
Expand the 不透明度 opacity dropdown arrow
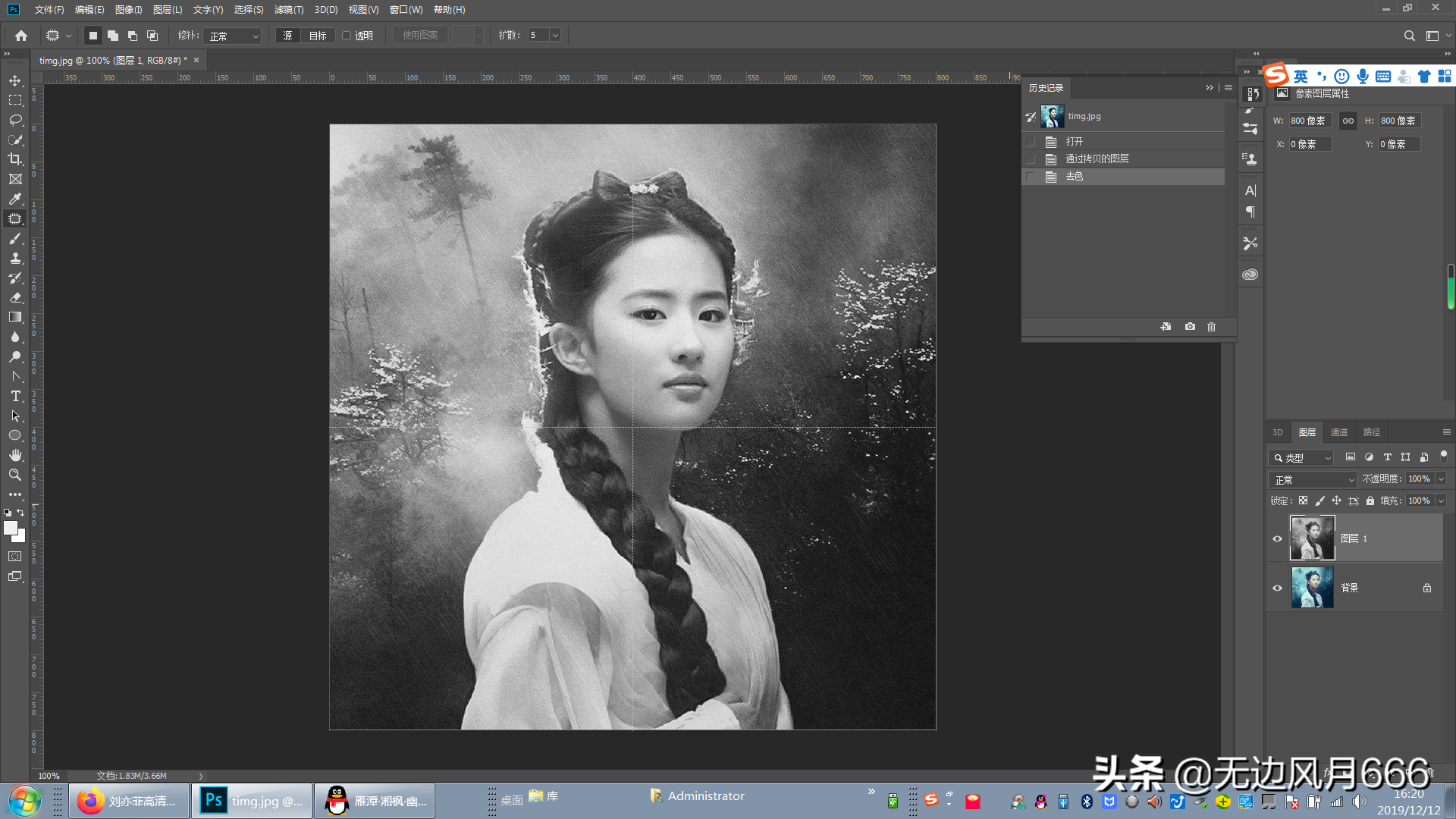pos(1441,479)
